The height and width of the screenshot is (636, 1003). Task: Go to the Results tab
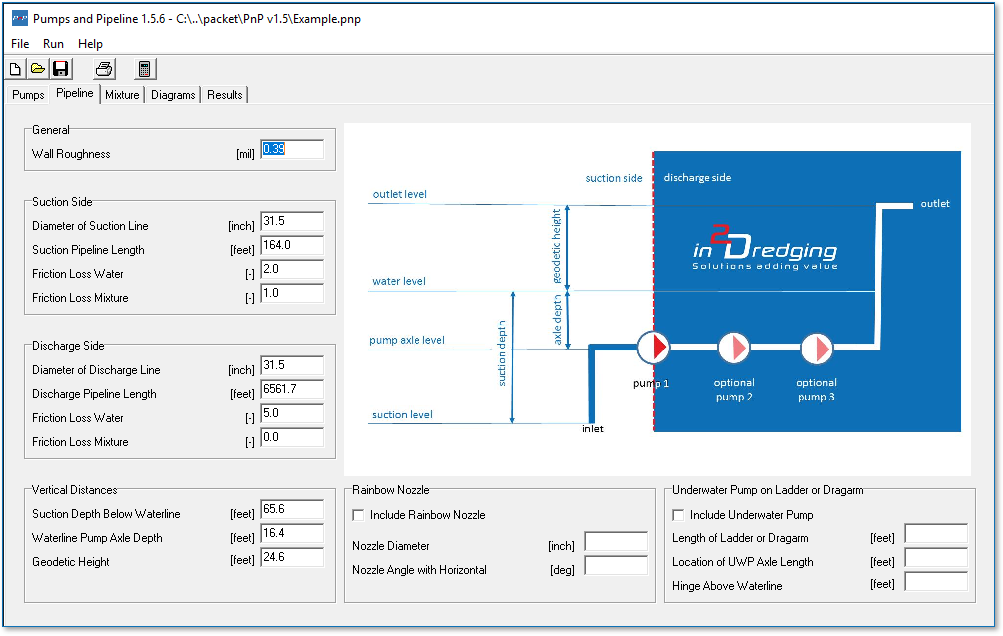(x=225, y=95)
